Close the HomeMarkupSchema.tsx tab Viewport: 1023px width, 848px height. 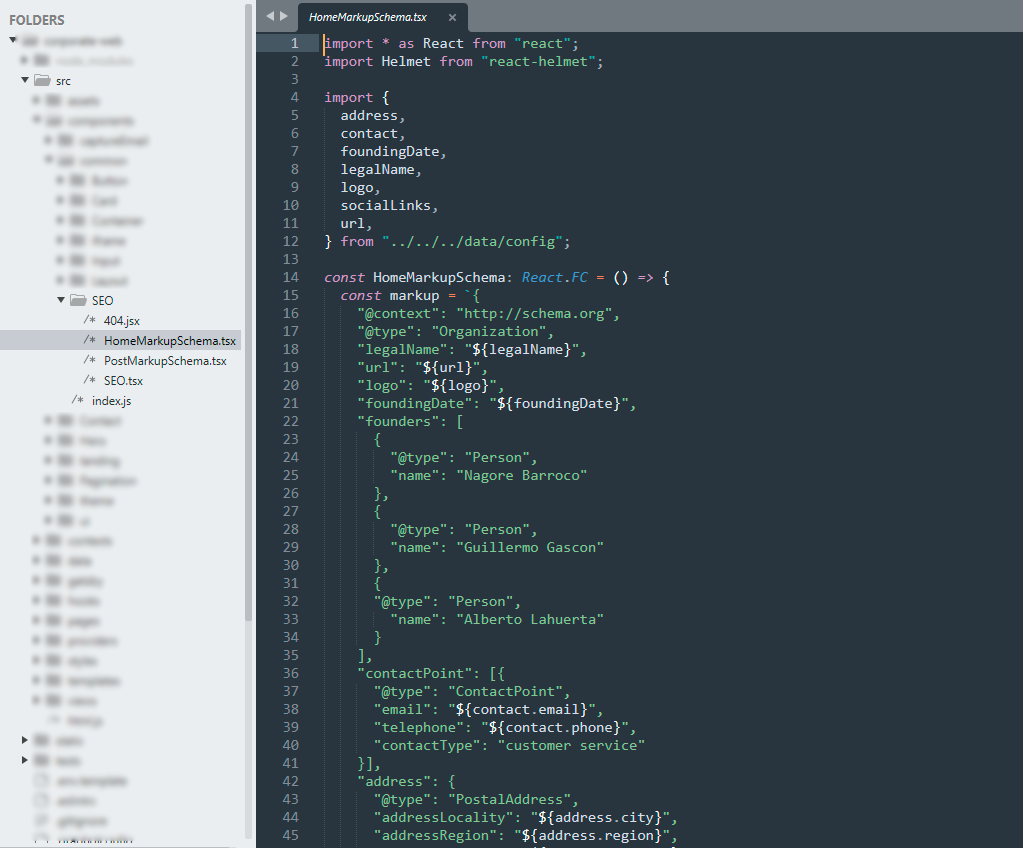click(453, 18)
